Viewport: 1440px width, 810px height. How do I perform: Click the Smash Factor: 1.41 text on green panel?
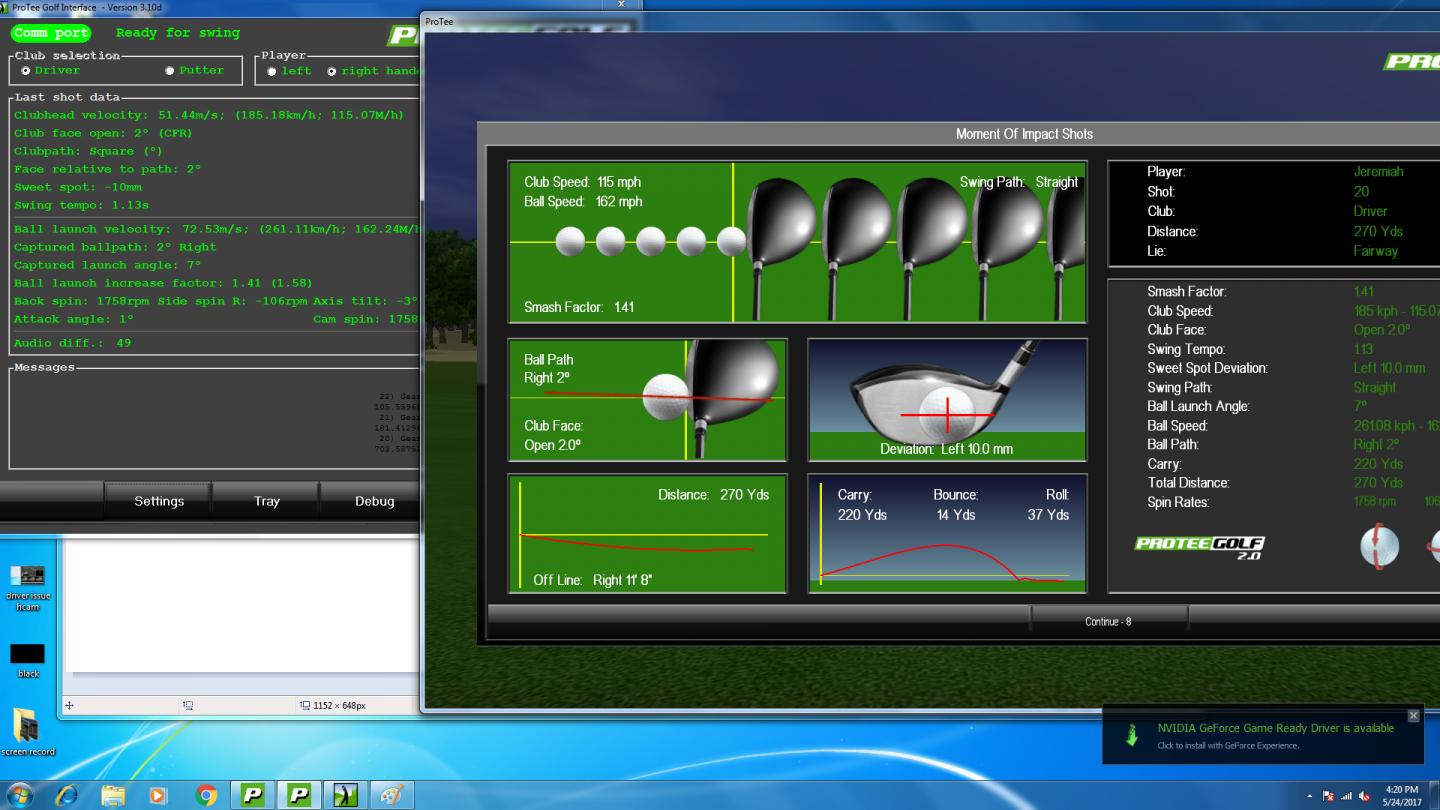click(579, 307)
